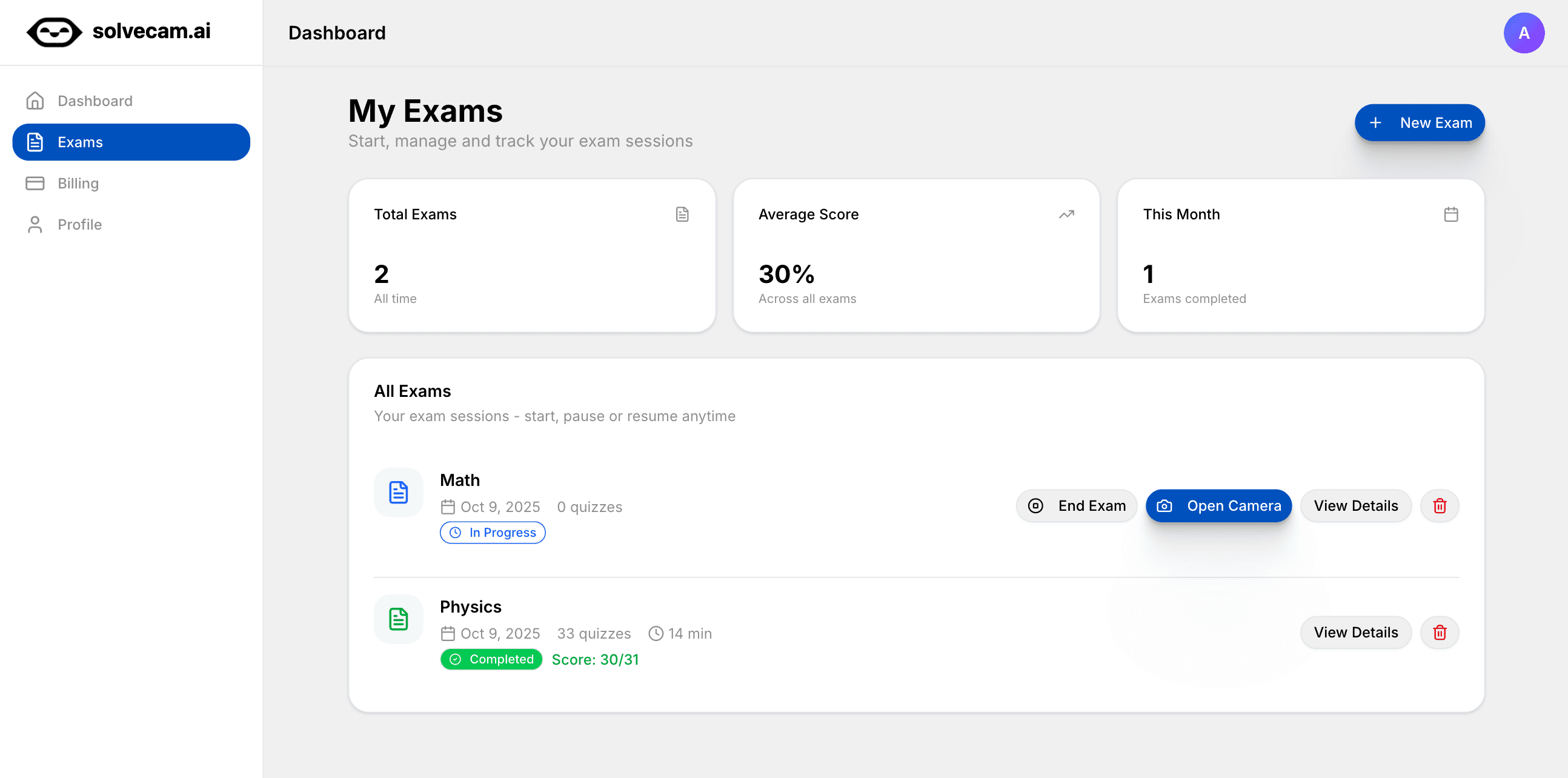Create a New Exam

click(x=1419, y=123)
